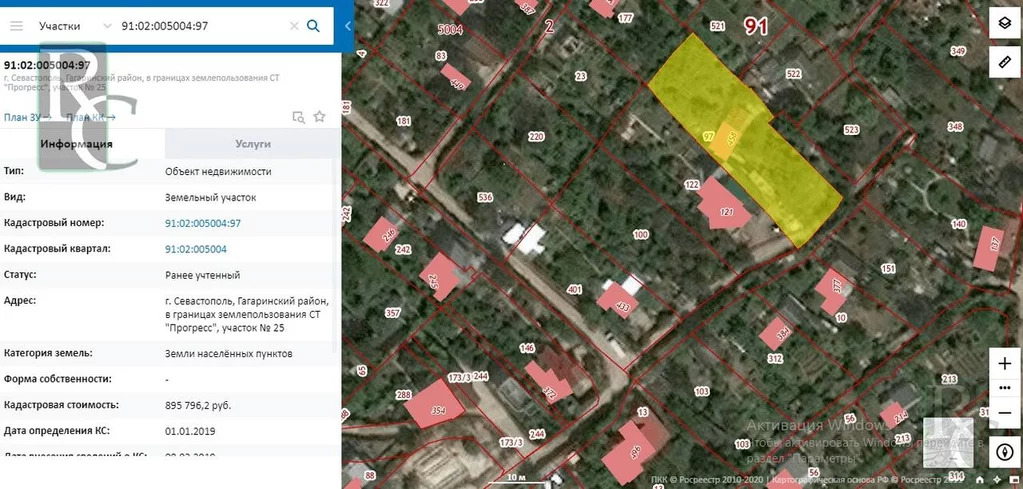Click the building labeled 372 on map
1023x489 pixels.
[549, 383]
